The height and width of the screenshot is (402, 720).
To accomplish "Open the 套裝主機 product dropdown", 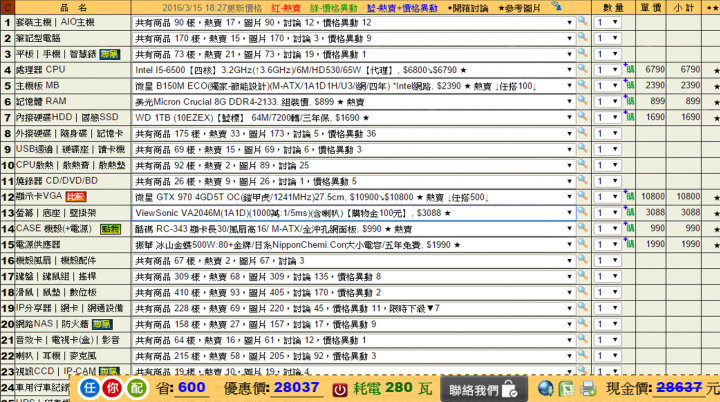I will 354,23.
